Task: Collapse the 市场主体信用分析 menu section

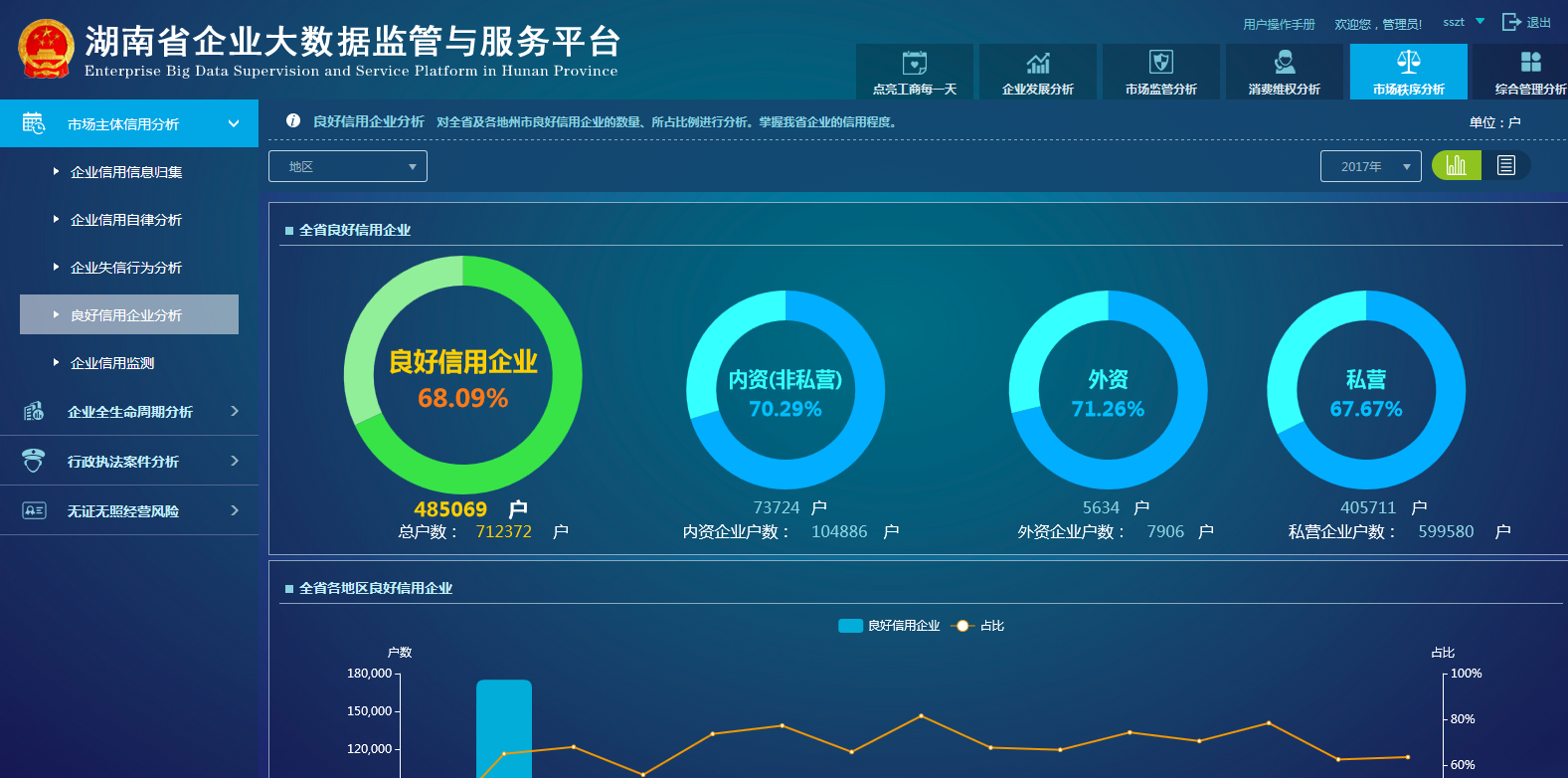Action: pyautogui.click(x=234, y=124)
